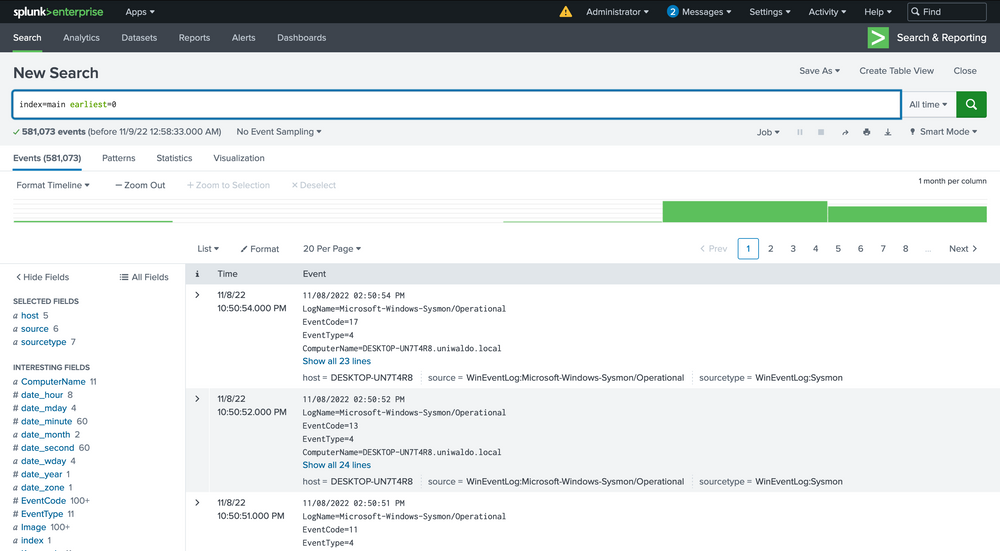Viewport: 1000px width, 551px height.
Task: Expand the second event at 10:50:52
Action: [197, 399]
